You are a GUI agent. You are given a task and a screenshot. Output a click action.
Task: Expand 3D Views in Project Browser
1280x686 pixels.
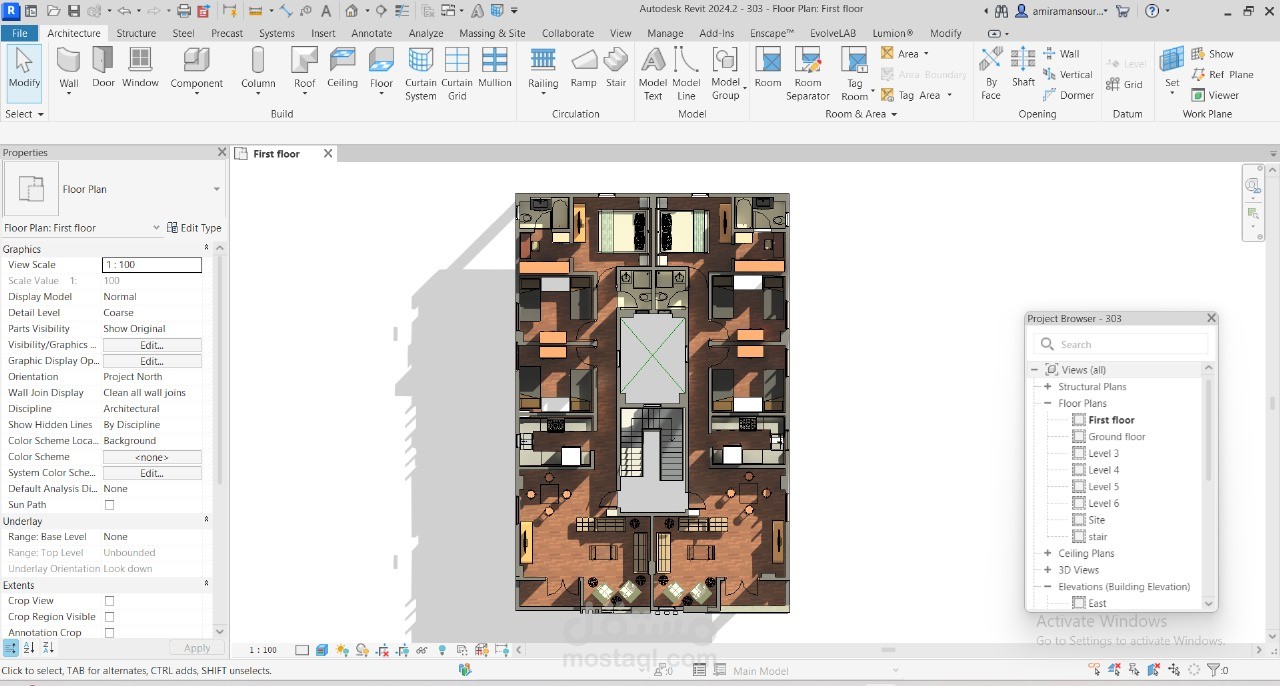pos(1048,570)
